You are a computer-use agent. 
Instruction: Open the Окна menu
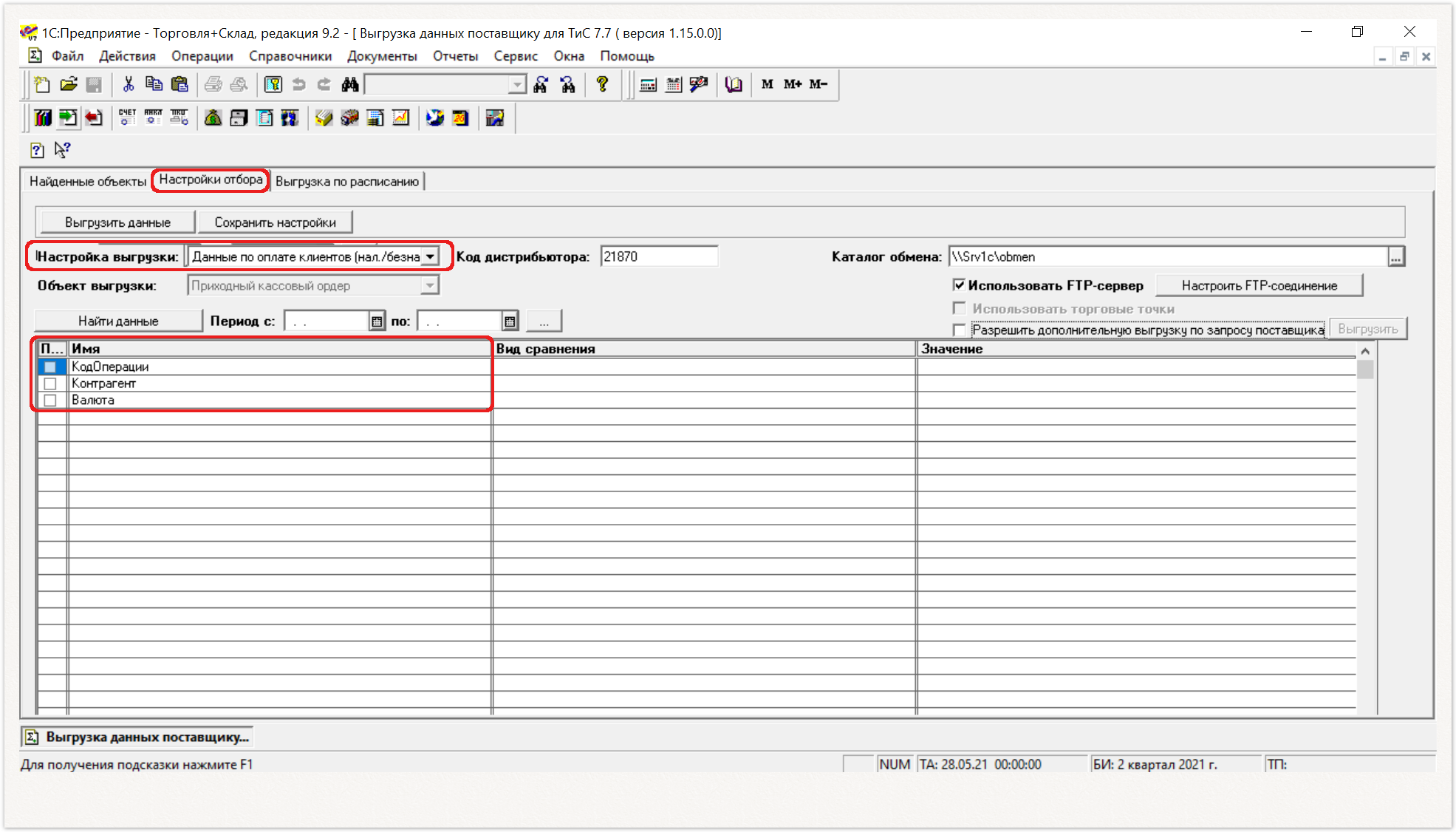click(569, 56)
